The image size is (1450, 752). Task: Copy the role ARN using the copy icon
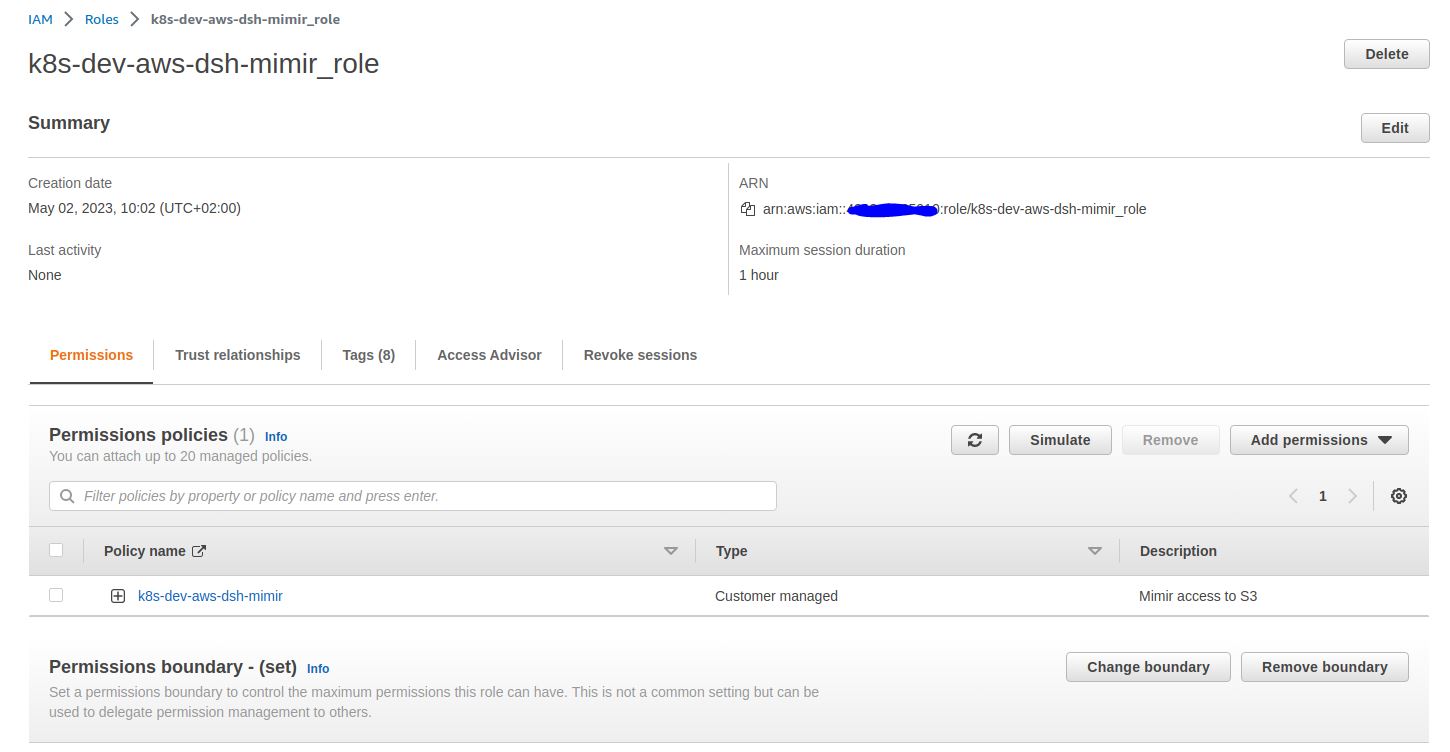747,208
